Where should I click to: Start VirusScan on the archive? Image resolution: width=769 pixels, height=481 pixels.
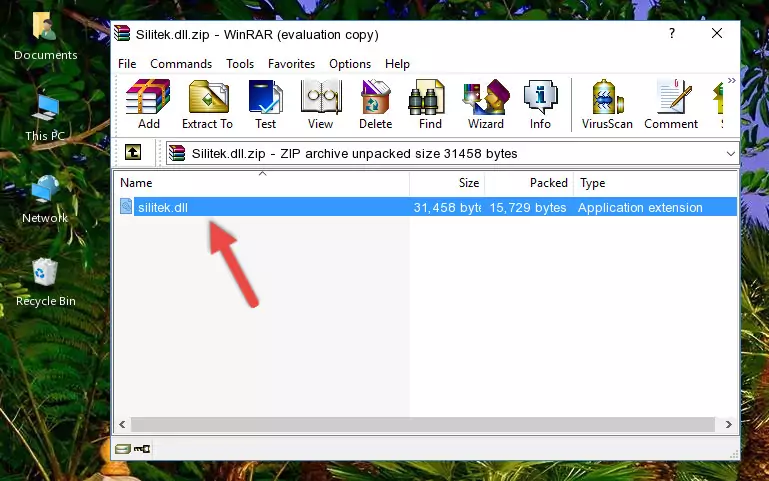[x=607, y=104]
